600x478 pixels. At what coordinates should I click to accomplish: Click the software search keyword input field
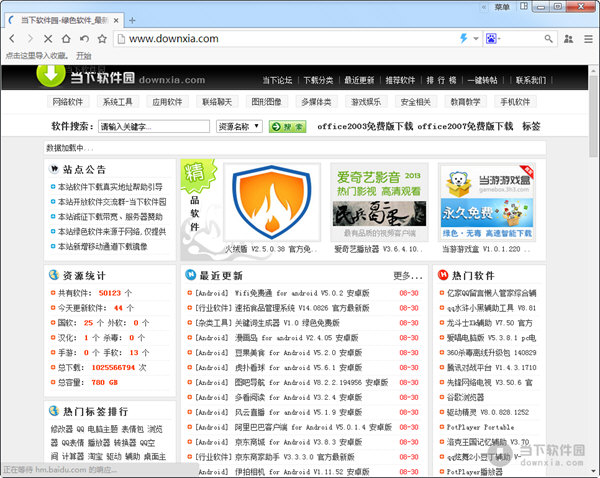coord(154,126)
